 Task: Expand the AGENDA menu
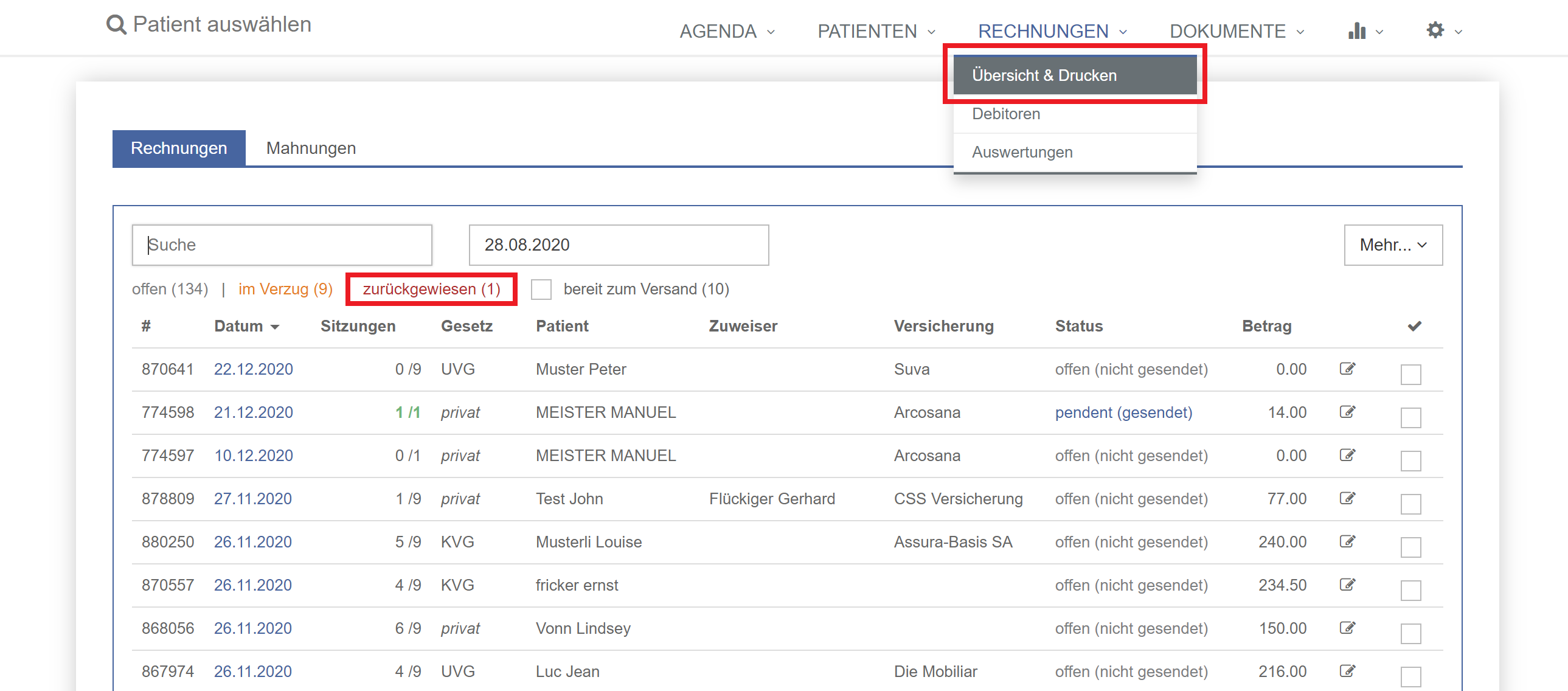pos(727,31)
